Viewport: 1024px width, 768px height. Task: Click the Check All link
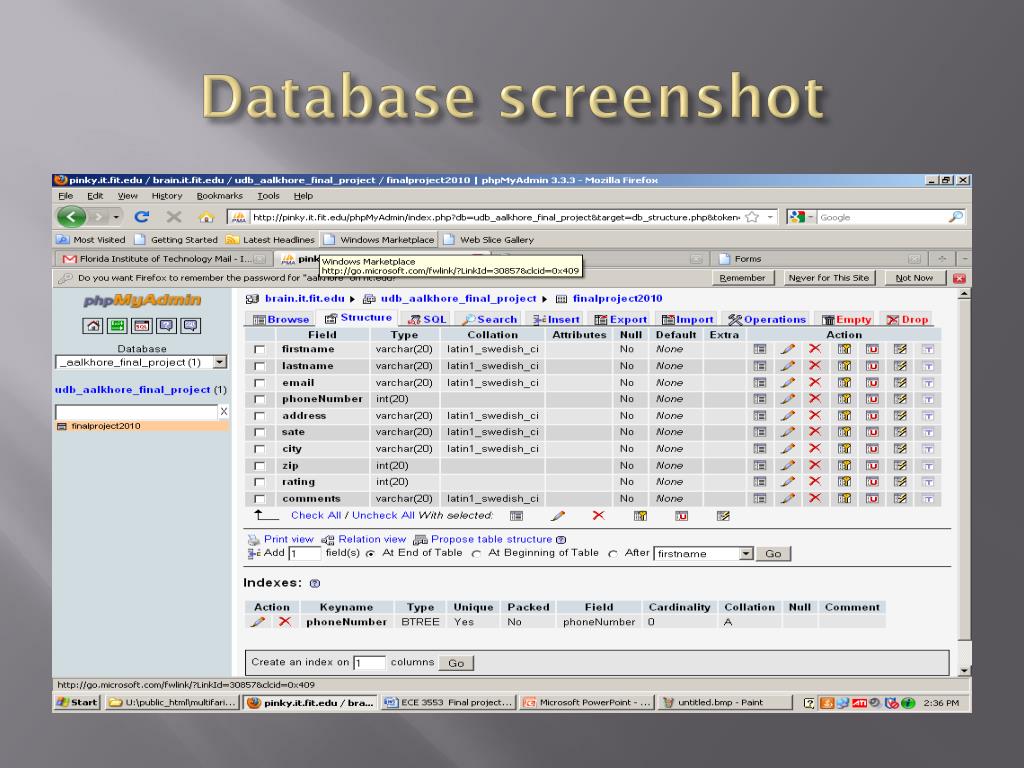315,516
